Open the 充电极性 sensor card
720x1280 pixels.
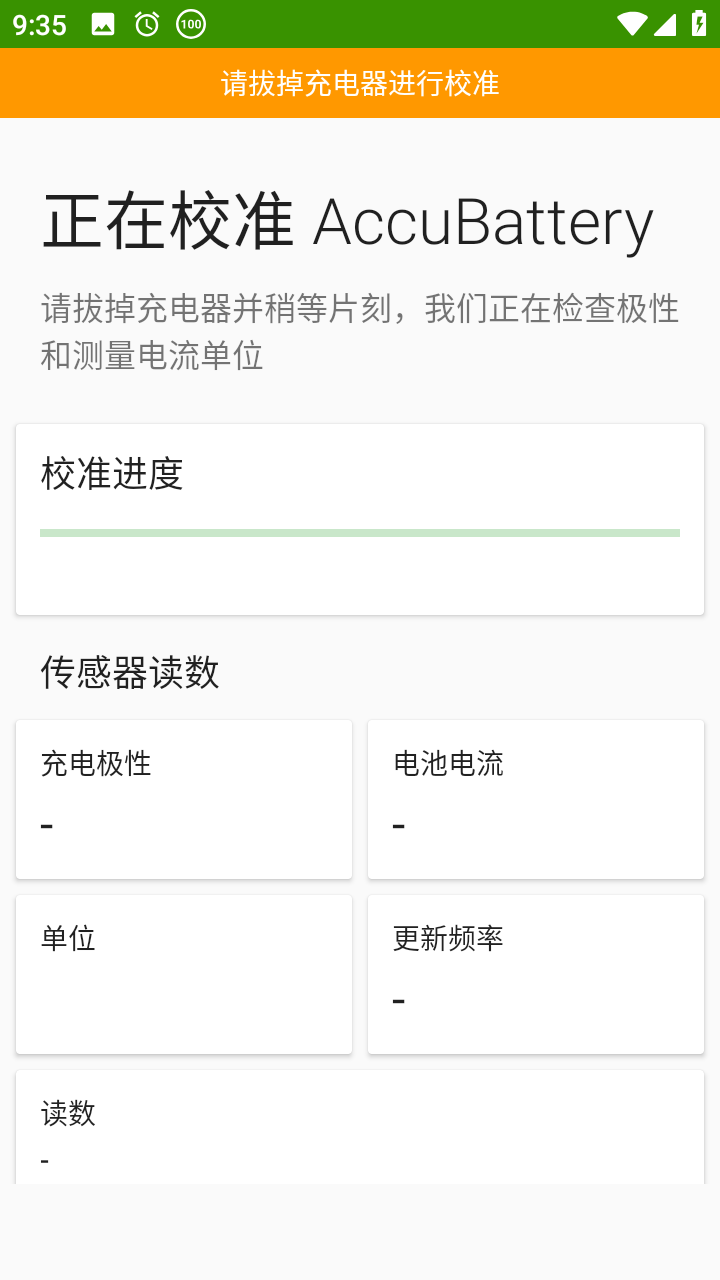(x=184, y=798)
